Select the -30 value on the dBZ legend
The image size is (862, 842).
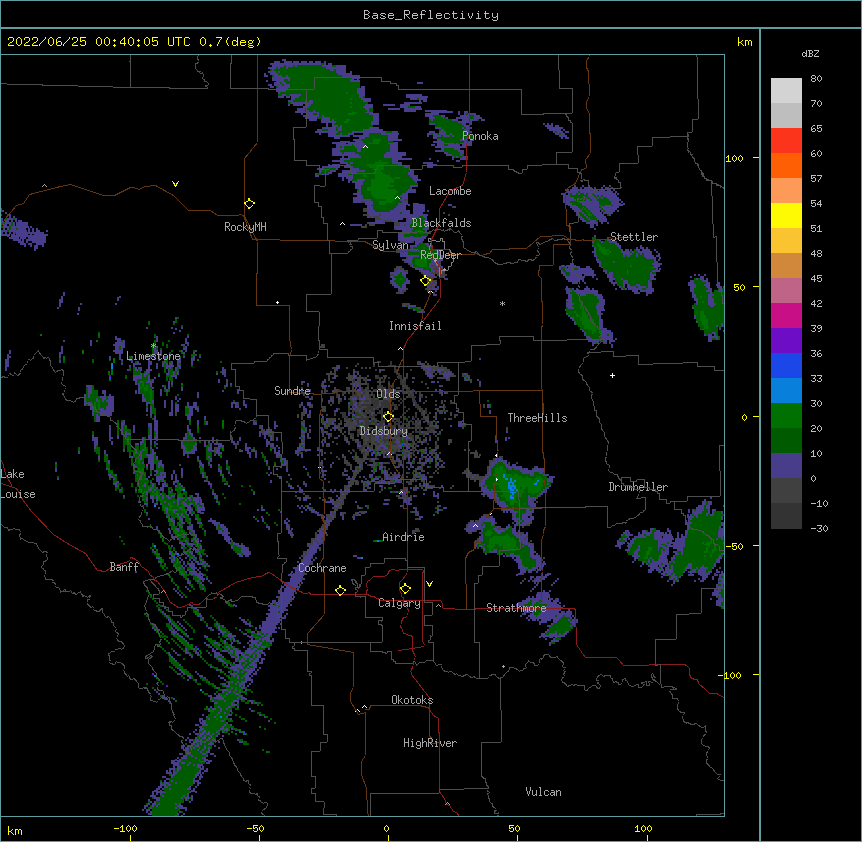819,528
